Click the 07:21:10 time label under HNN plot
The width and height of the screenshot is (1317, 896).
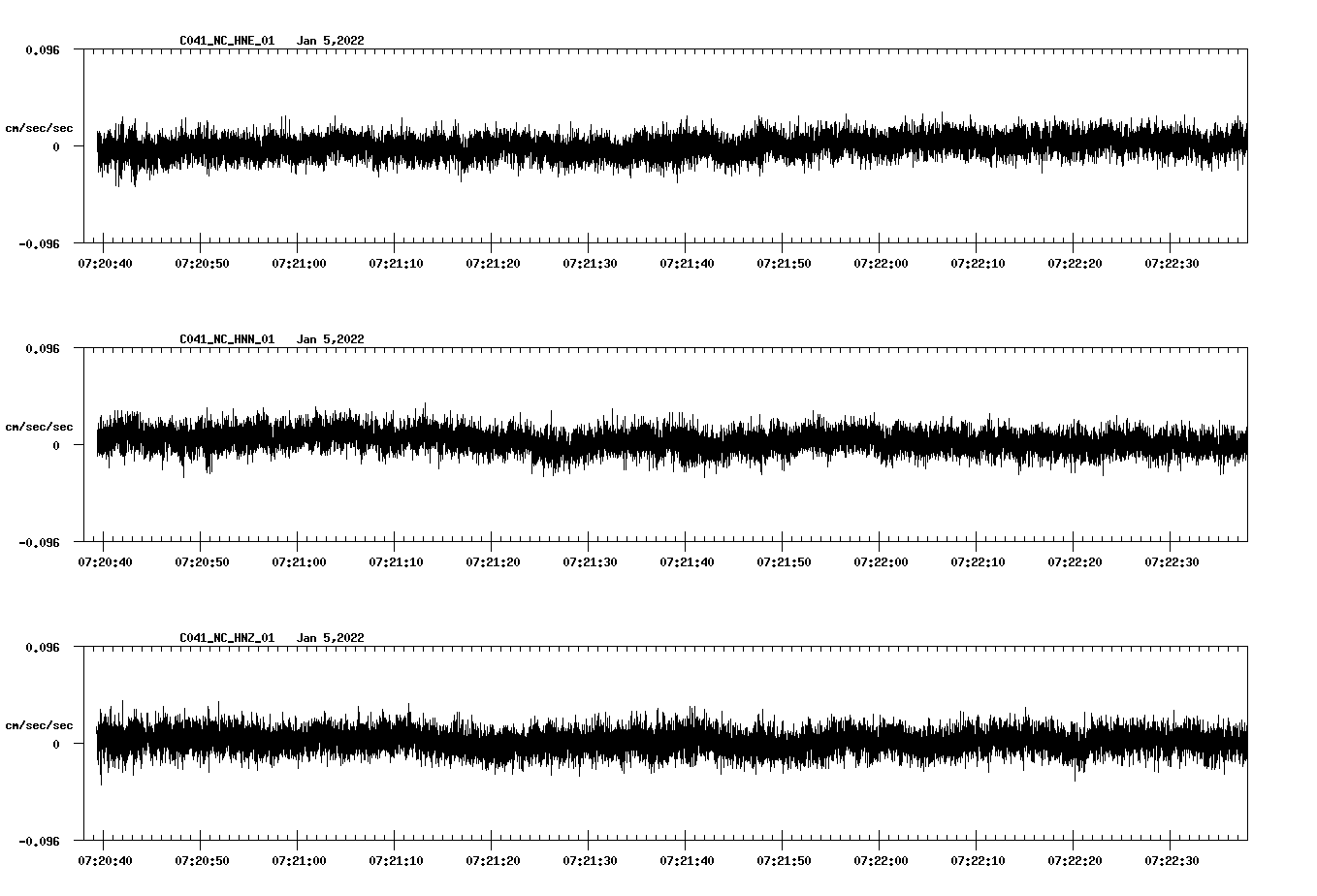(x=396, y=562)
